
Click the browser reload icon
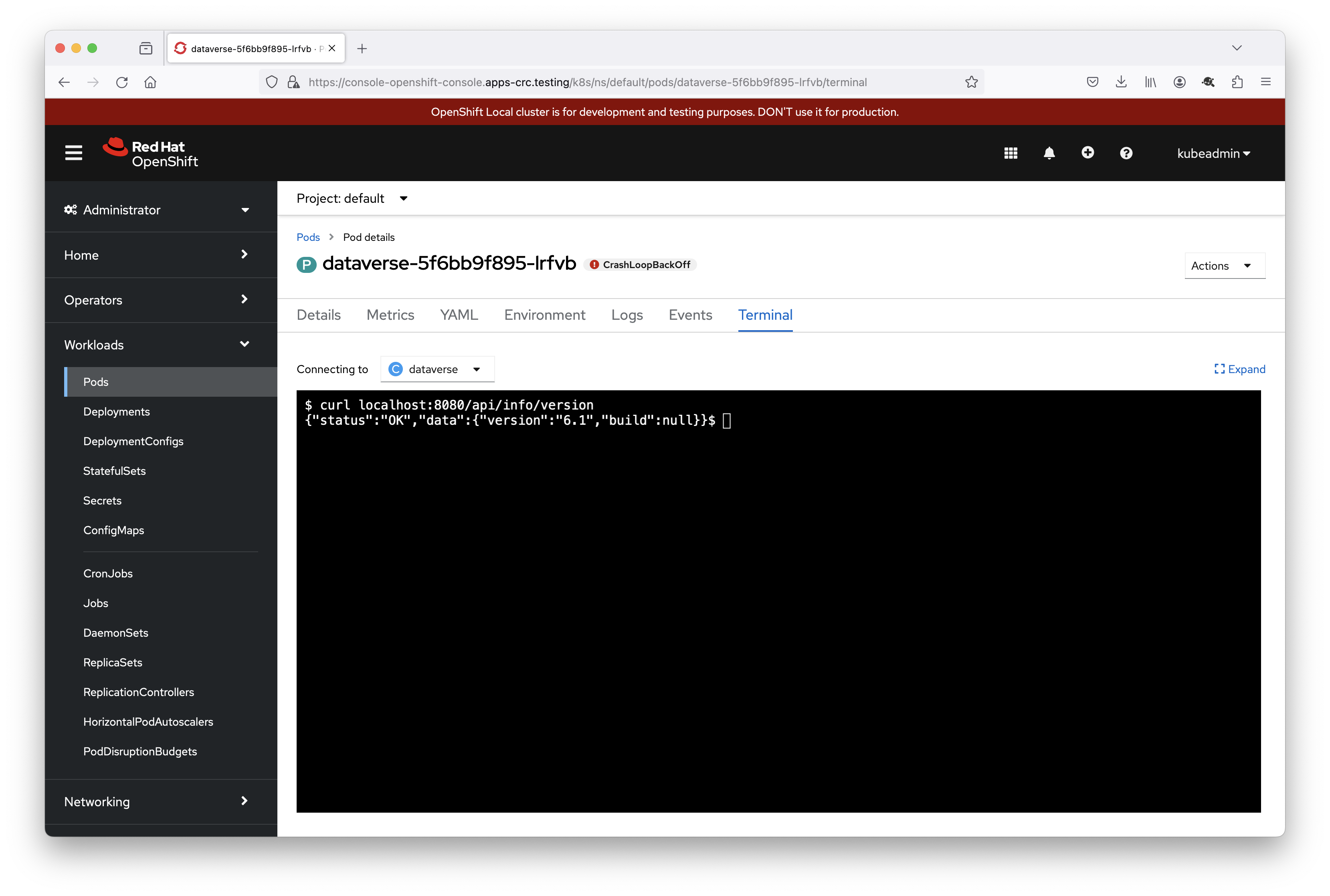click(x=122, y=82)
